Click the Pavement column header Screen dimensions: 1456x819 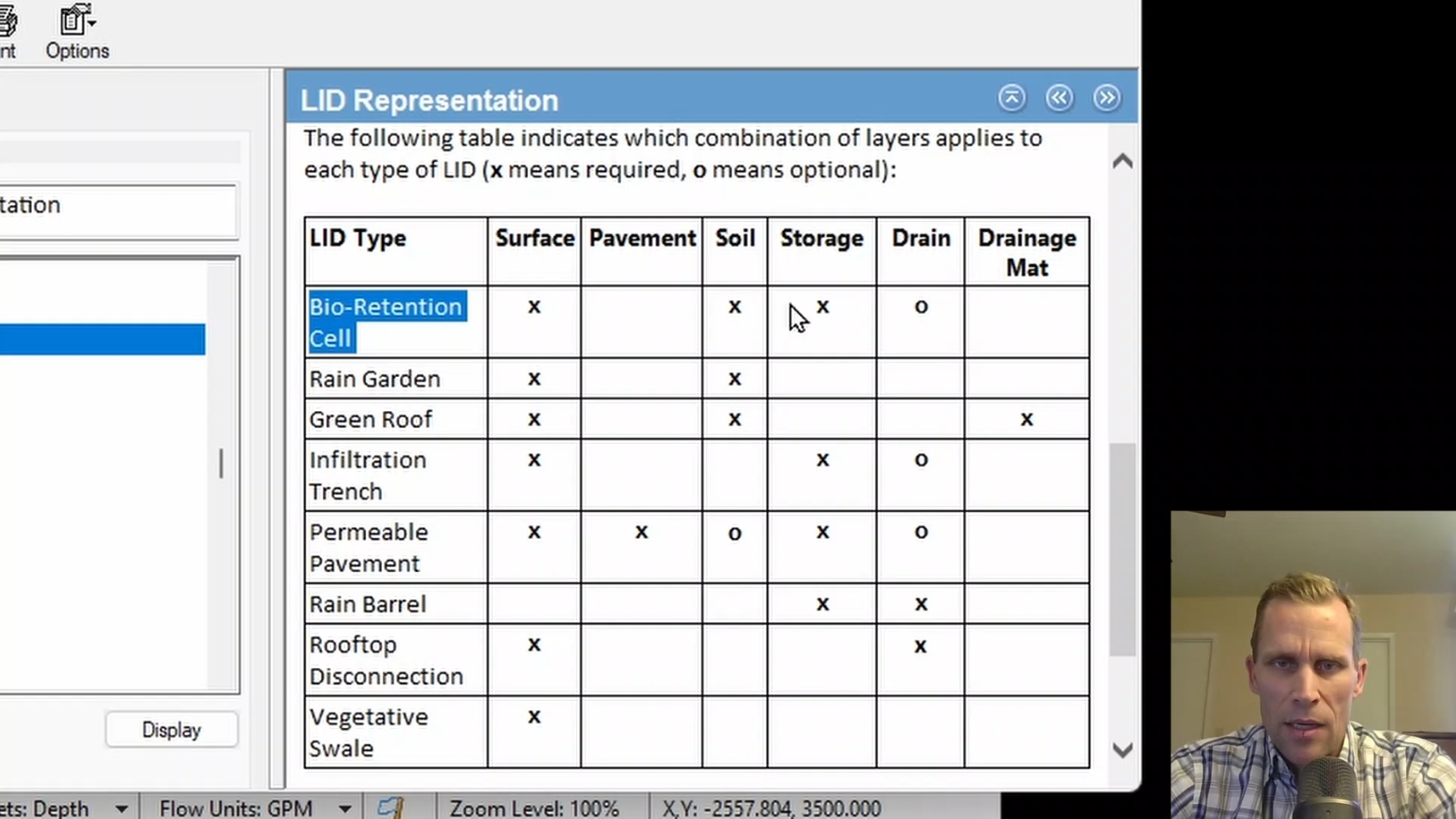tap(642, 239)
